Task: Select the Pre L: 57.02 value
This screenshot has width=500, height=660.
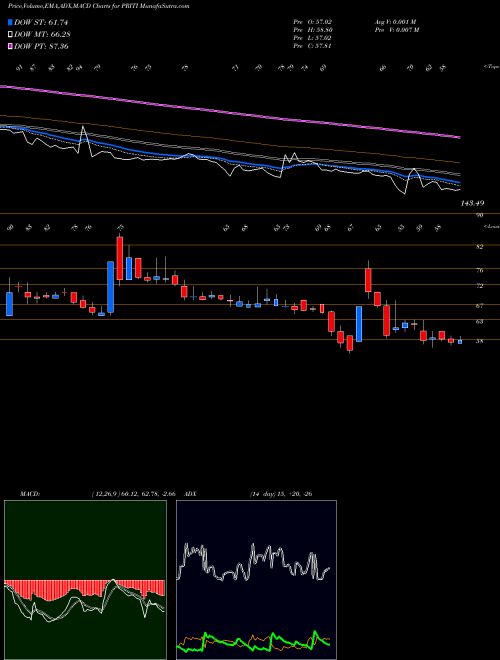Action: point(312,38)
